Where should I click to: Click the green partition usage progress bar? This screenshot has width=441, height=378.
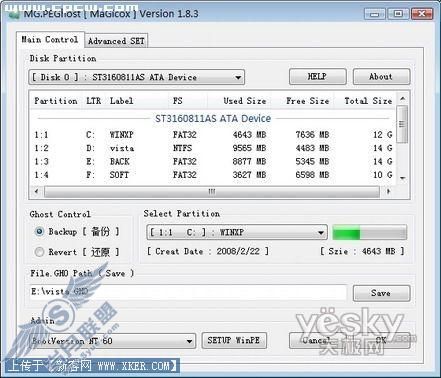370,233
